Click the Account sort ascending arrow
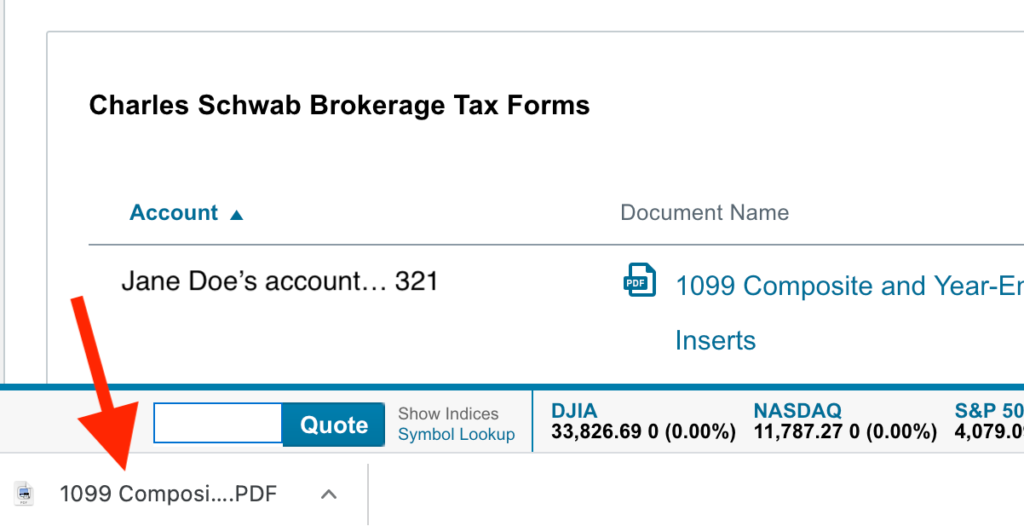1024x532 pixels. point(237,214)
